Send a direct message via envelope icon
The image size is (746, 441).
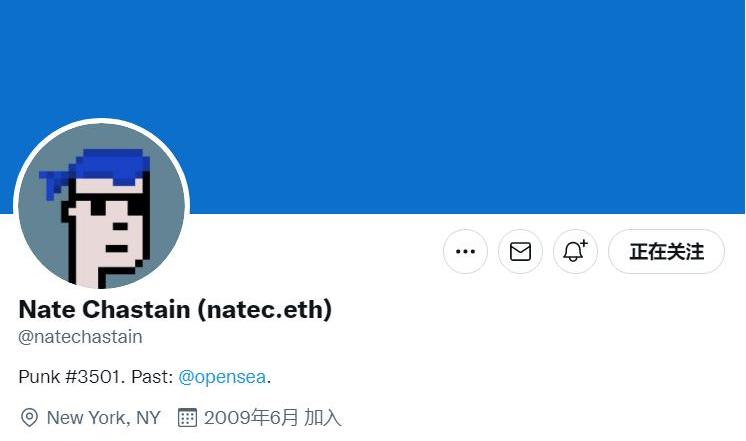520,251
